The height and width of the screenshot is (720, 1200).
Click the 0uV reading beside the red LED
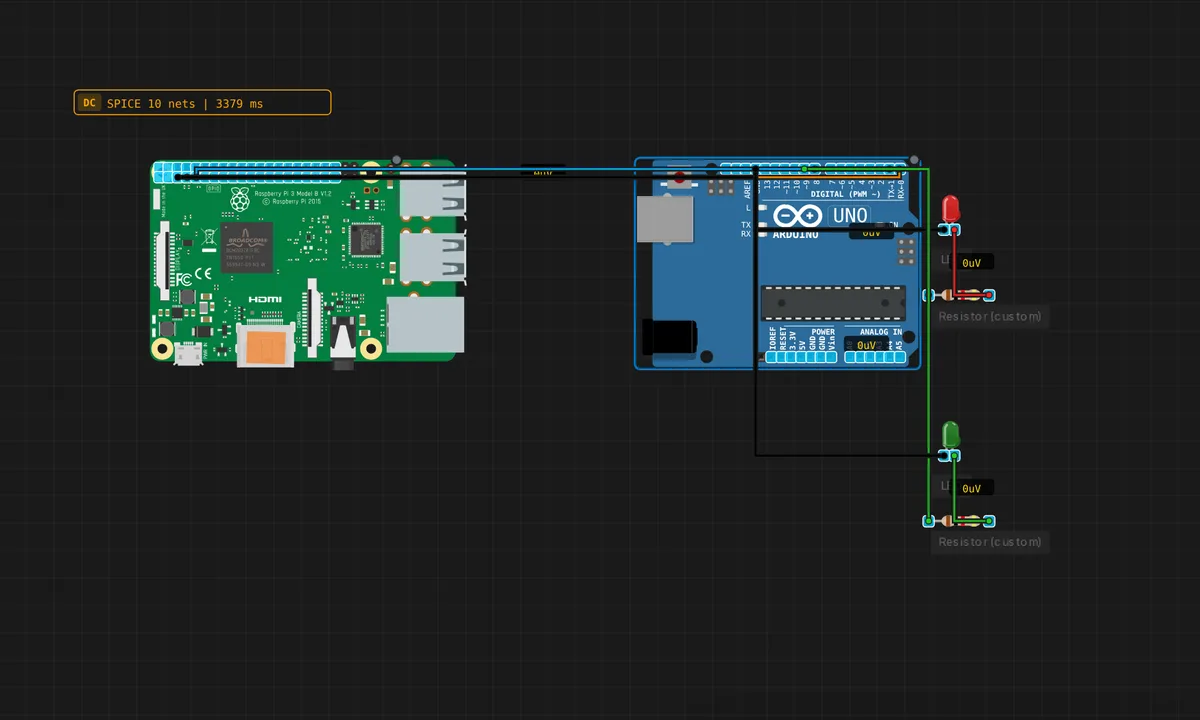(x=972, y=263)
